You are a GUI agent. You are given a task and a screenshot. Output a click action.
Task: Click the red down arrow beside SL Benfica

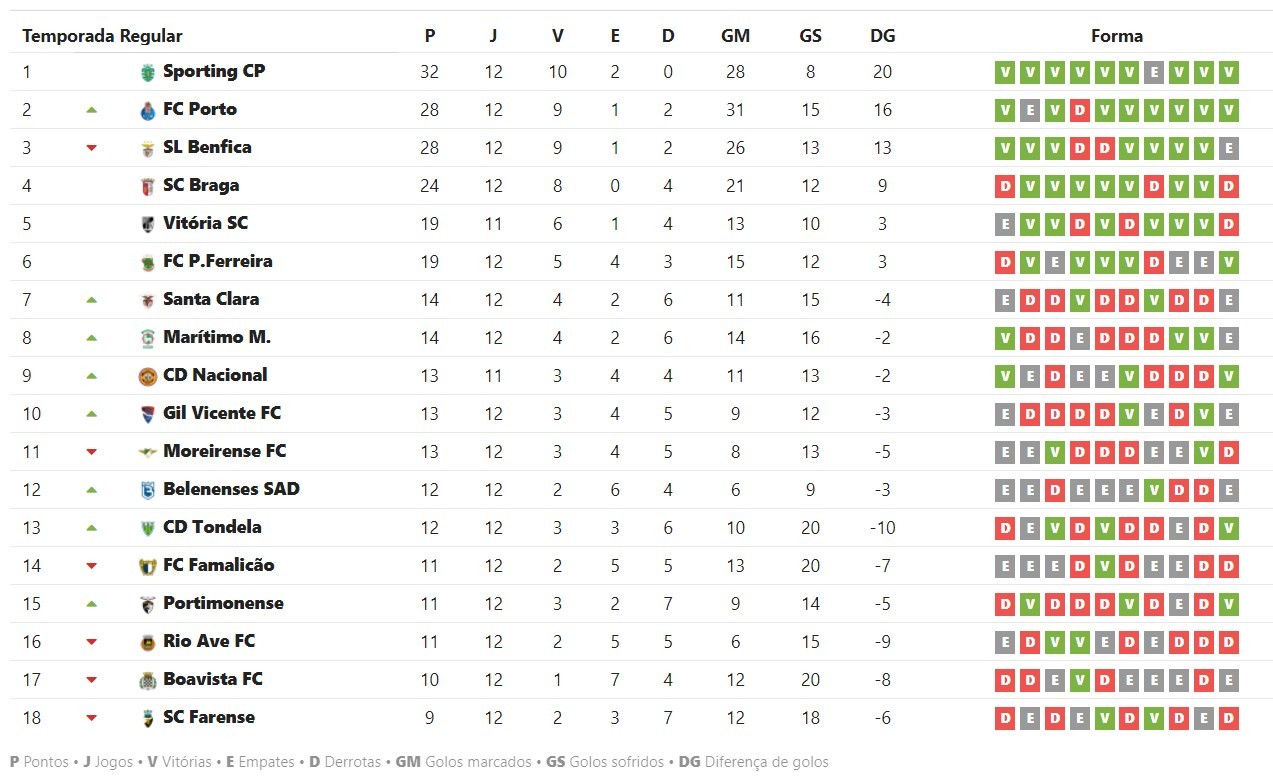[92, 148]
